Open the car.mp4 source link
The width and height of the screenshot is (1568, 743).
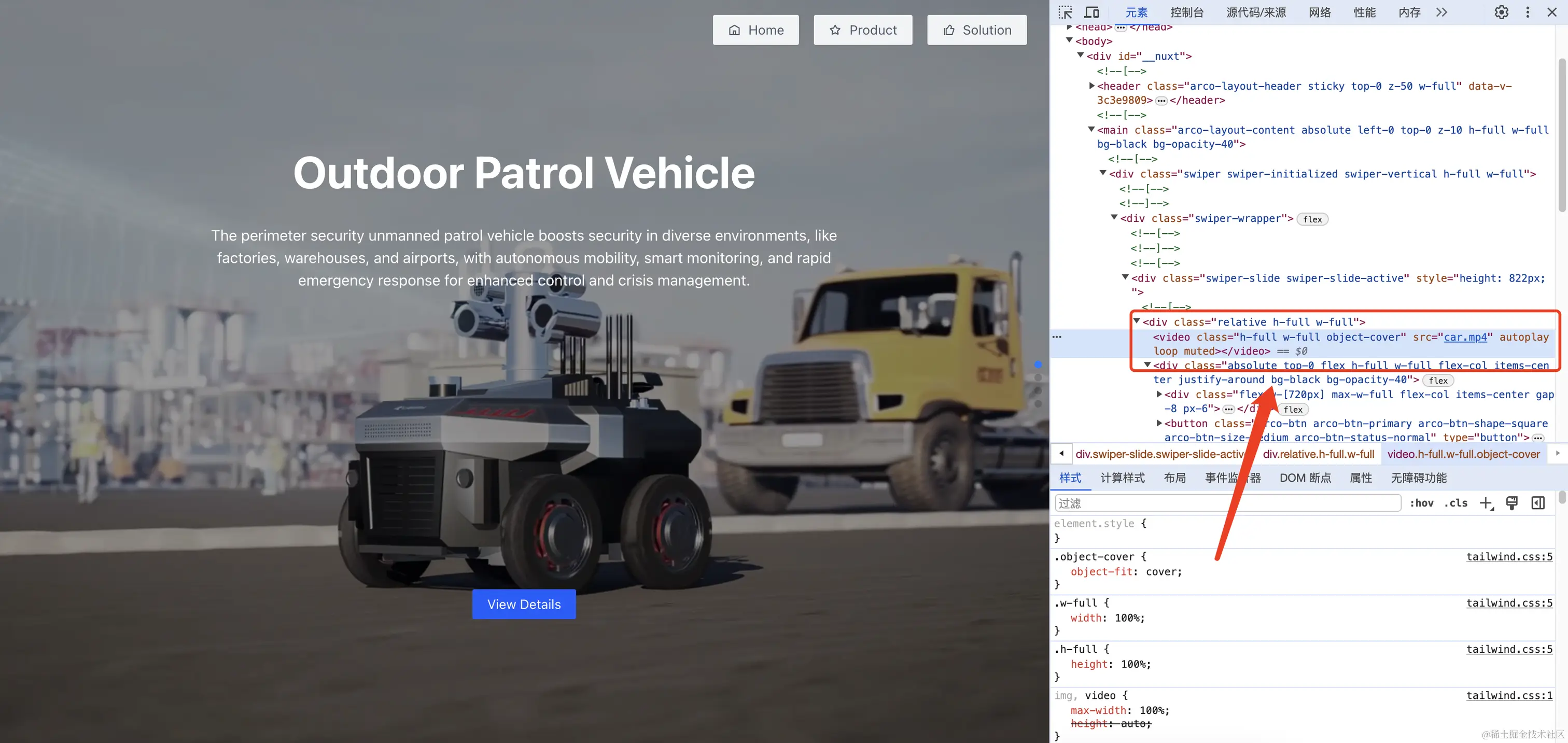click(x=1465, y=337)
